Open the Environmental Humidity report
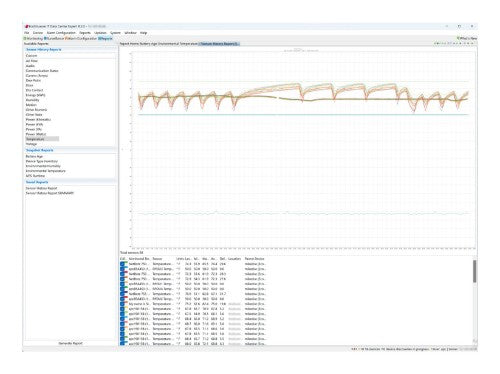500x374 pixels. pyautogui.click(x=43, y=166)
